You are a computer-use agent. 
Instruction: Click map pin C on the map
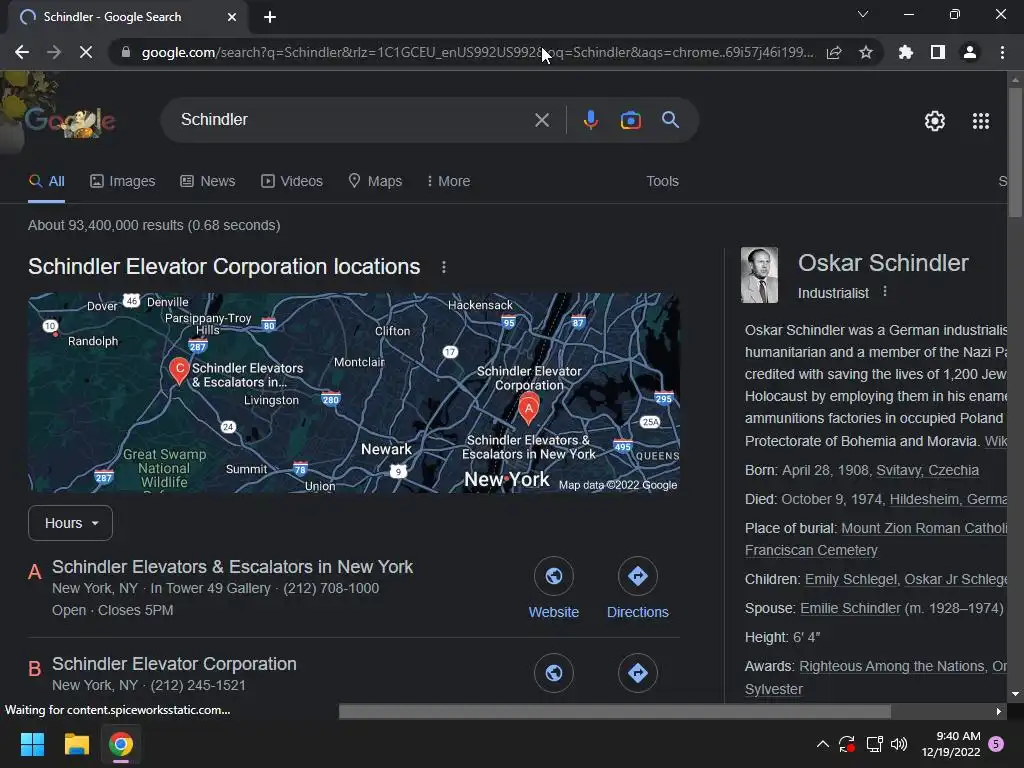click(x=179, y=370)
